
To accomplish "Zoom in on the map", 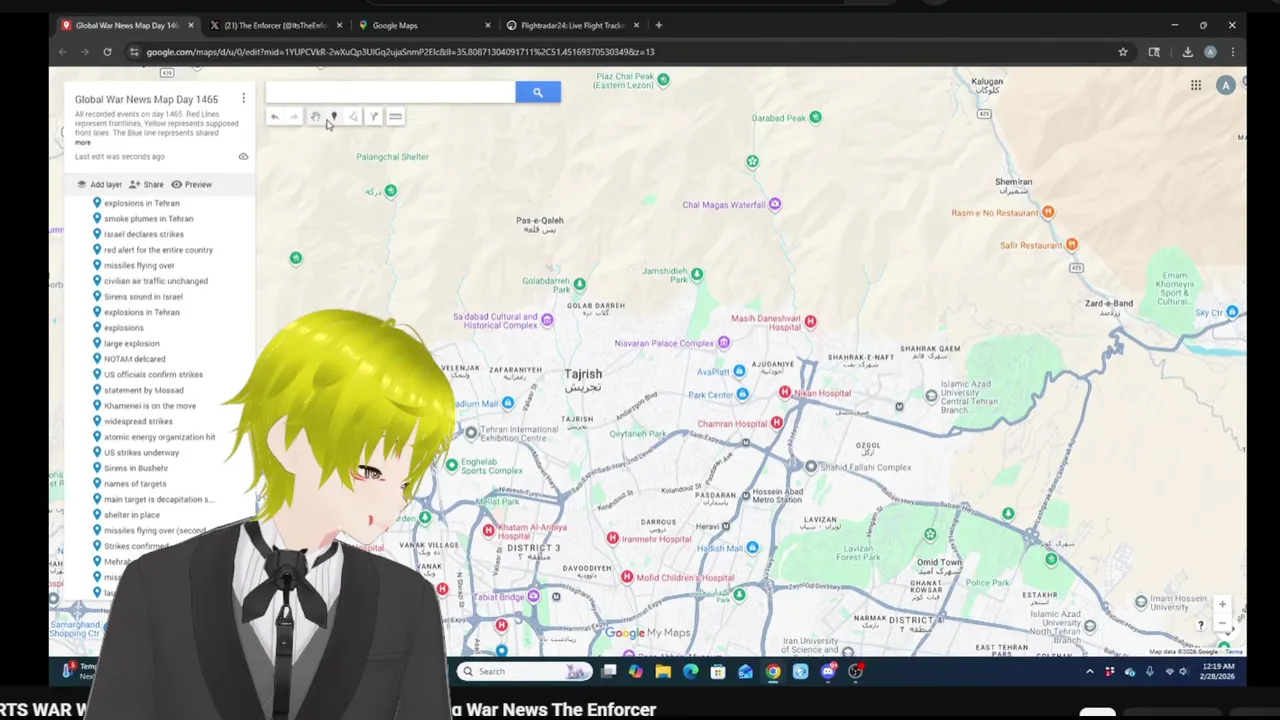I will tap(1222, 605).
